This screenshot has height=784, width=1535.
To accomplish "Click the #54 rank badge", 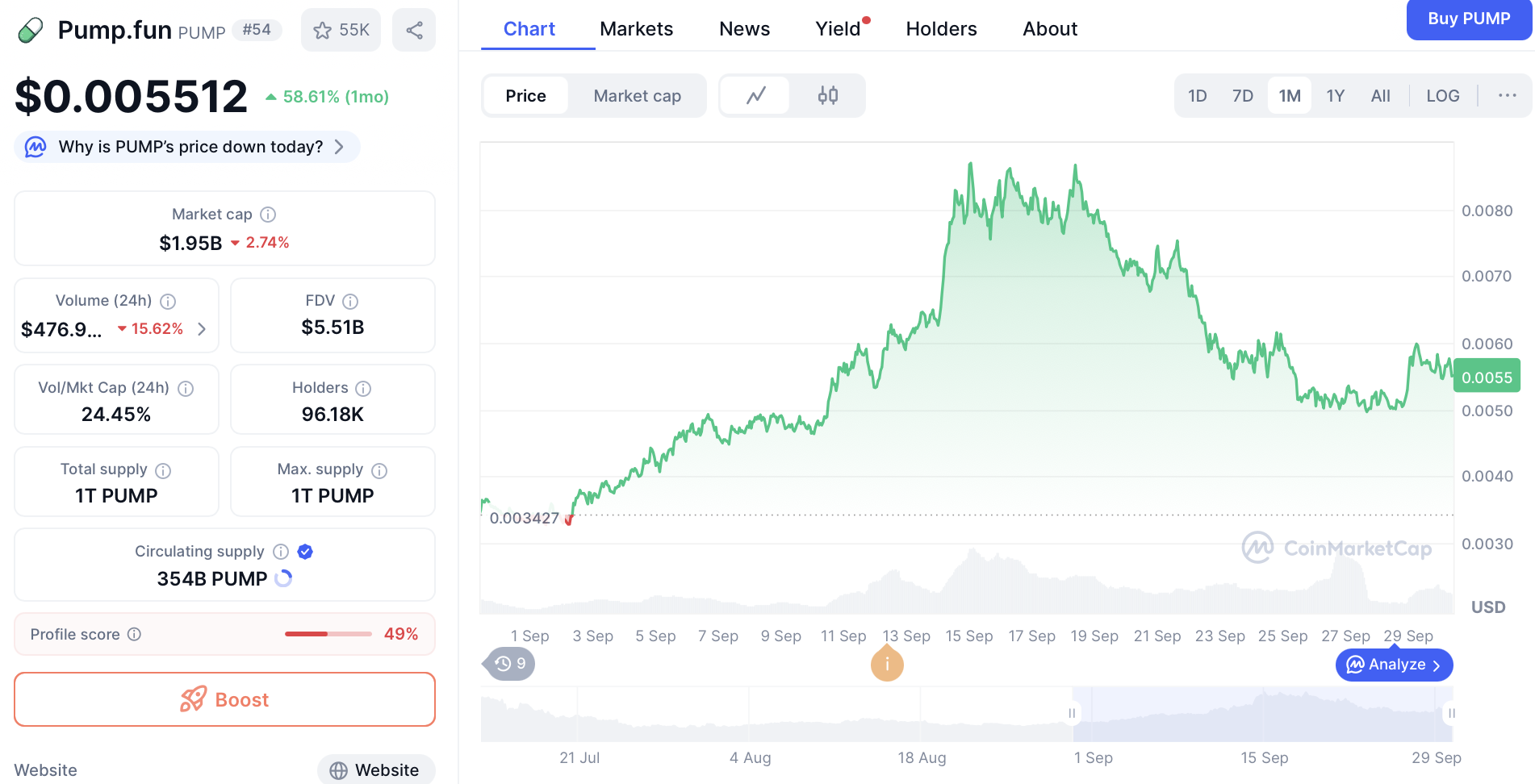I will coord(257,30).
